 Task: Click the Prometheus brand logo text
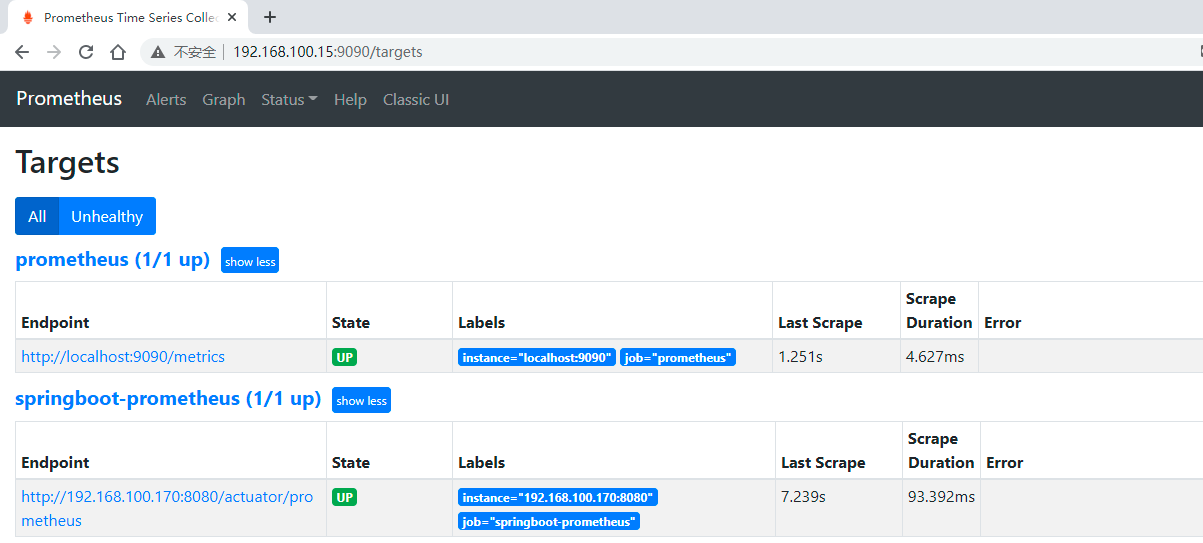tap(69, 99)
